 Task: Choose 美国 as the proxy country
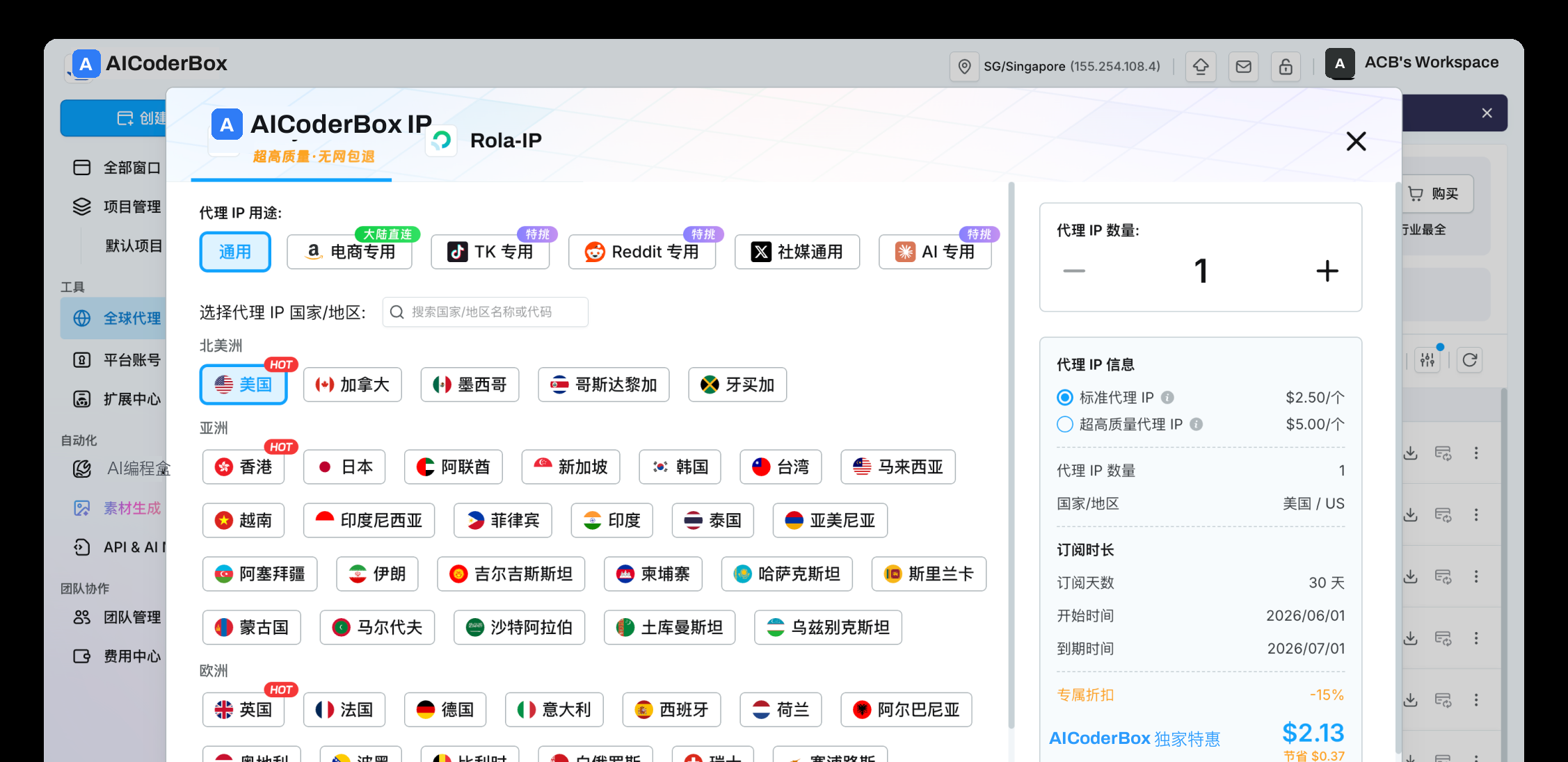[x=243, y=384]
